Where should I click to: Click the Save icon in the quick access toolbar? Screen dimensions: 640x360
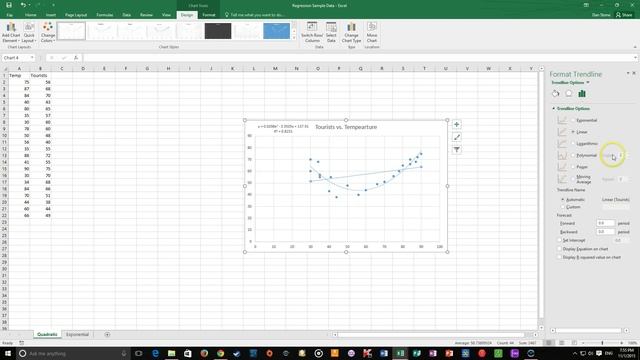pyautogui.click(x=9, y=5)
